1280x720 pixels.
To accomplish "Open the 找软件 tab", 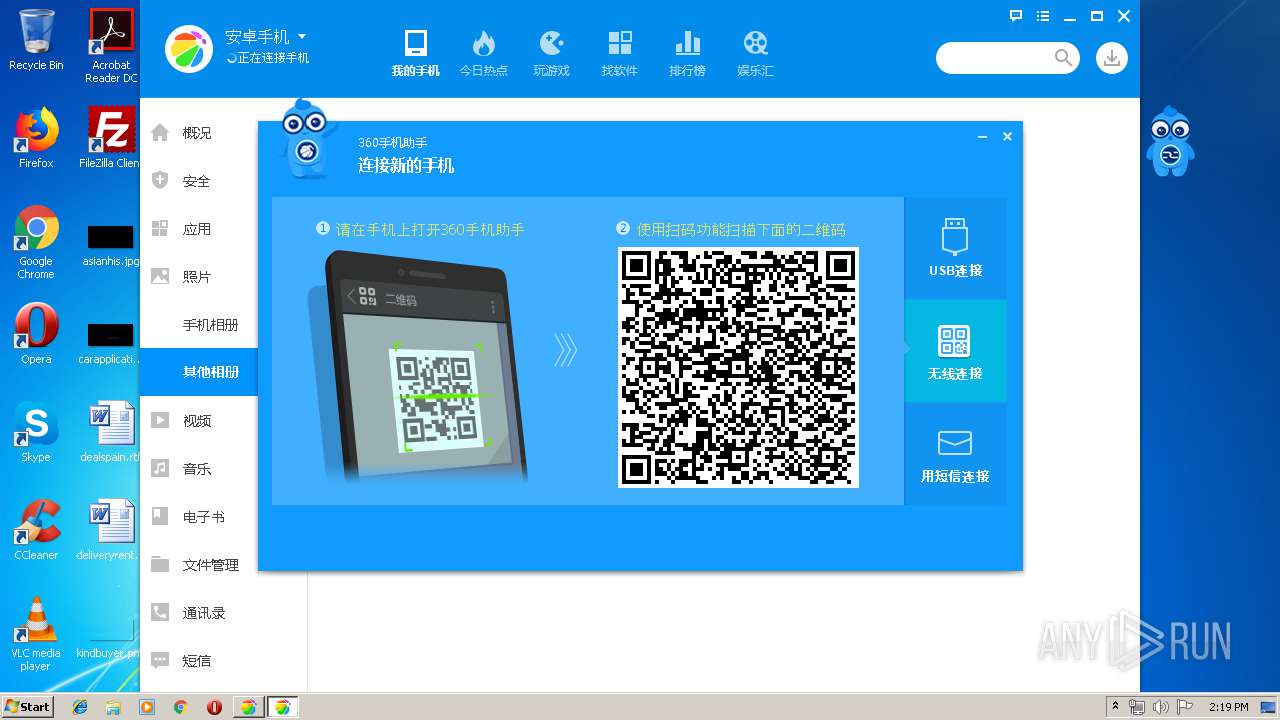I will (619, 53).
